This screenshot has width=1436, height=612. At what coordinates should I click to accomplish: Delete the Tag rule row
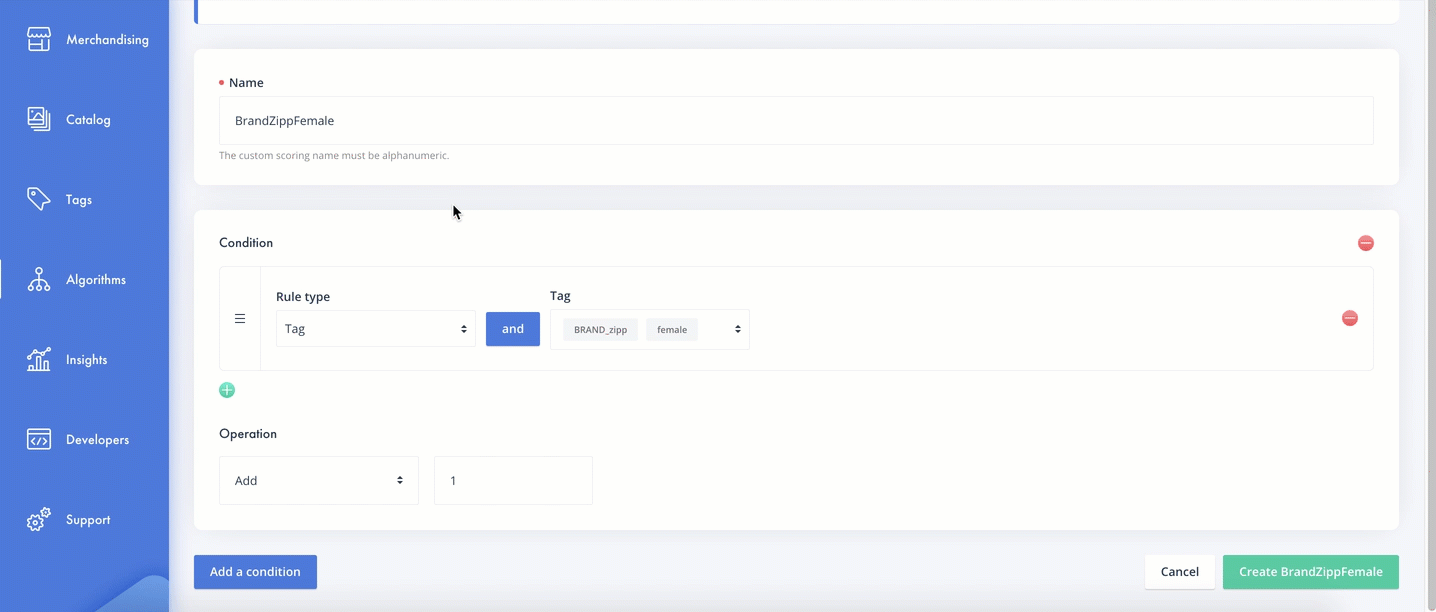tap(1350, 318)
